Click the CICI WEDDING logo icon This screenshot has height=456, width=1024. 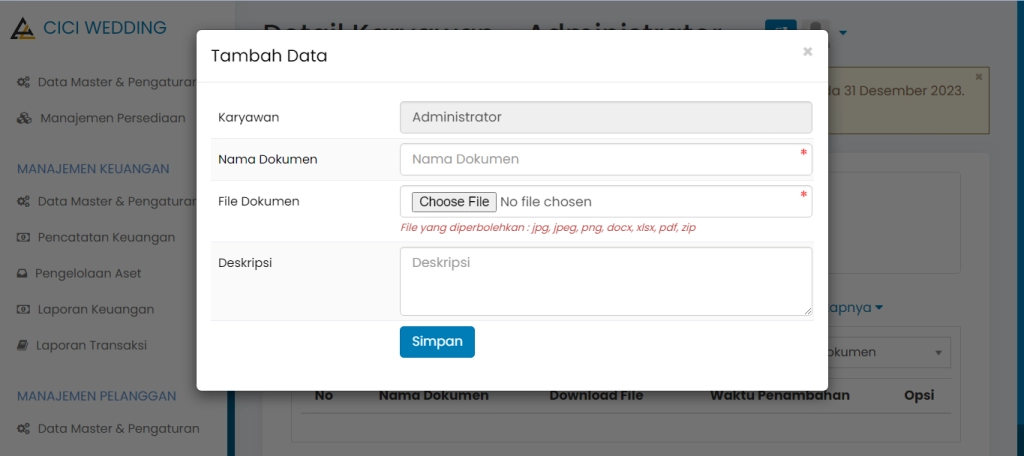[x=23, y=28]
